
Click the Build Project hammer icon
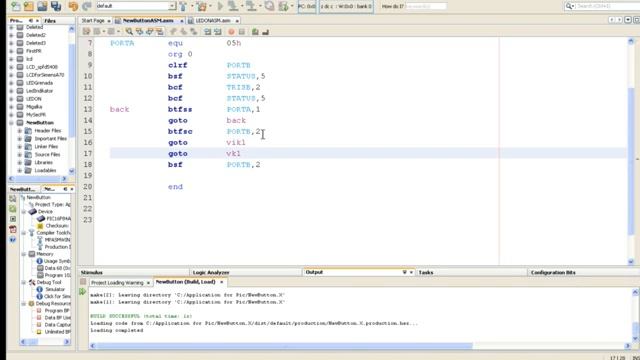click(x=183, y=6)
